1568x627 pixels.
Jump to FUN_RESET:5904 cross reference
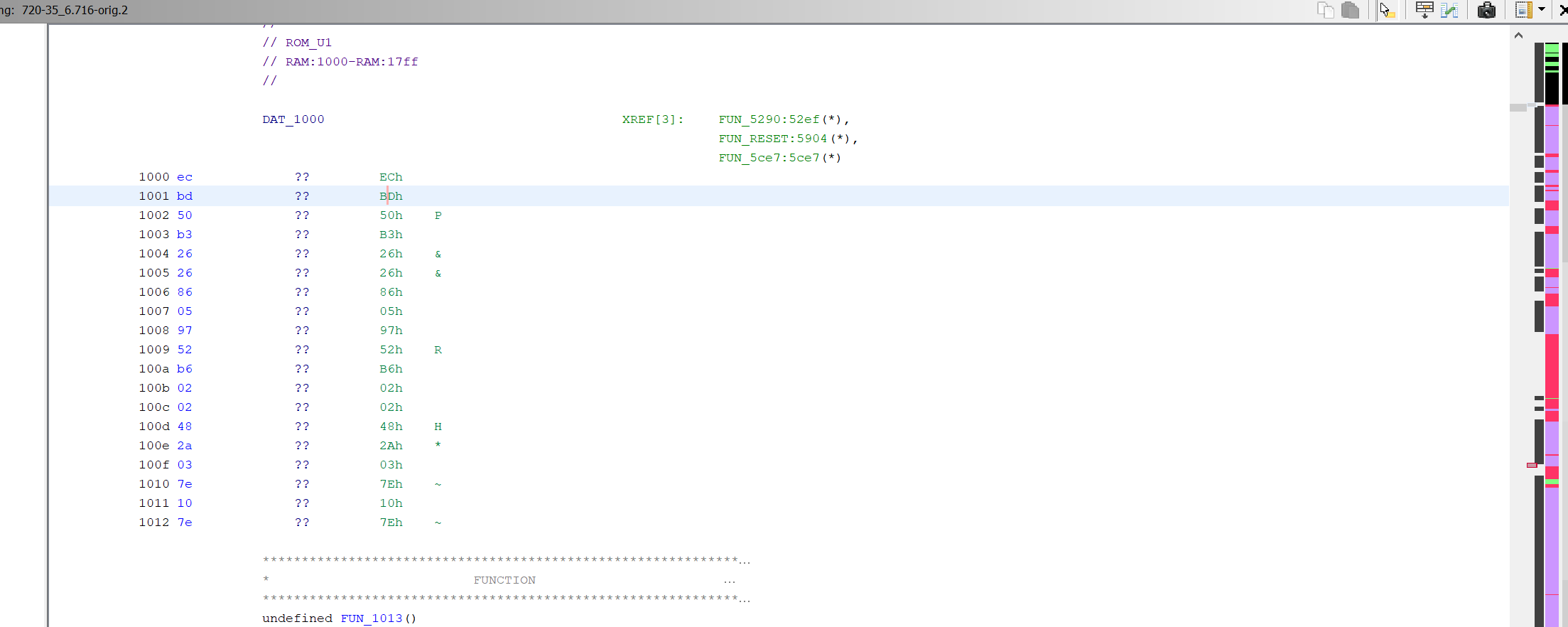[772, 139]
